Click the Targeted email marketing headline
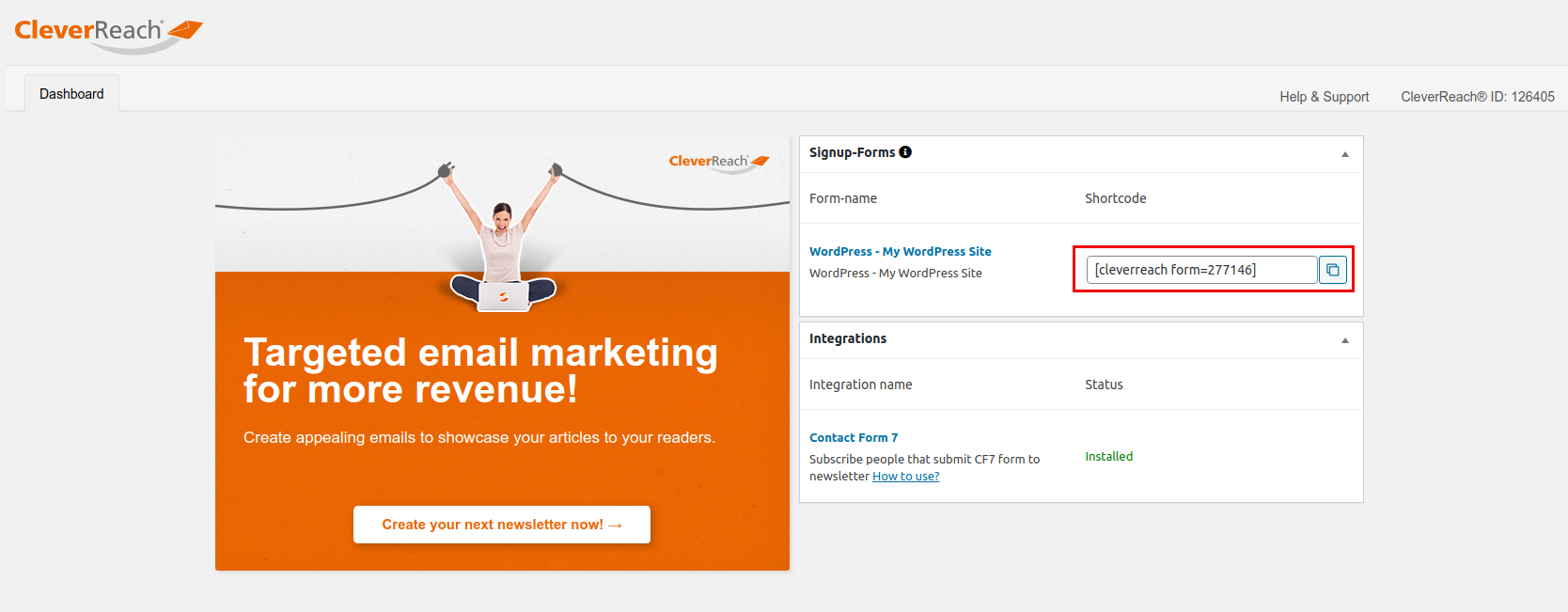1568x612 pixels. 479,370
